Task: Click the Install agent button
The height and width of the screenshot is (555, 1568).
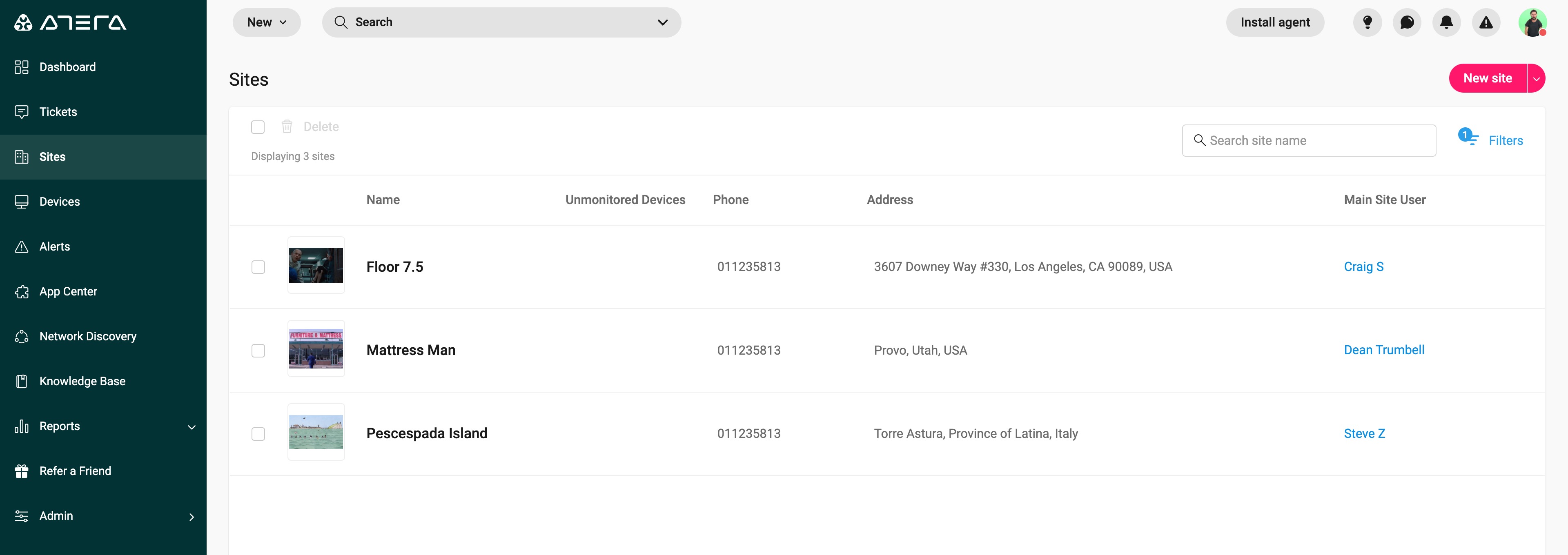Action: coord(1274,22)
